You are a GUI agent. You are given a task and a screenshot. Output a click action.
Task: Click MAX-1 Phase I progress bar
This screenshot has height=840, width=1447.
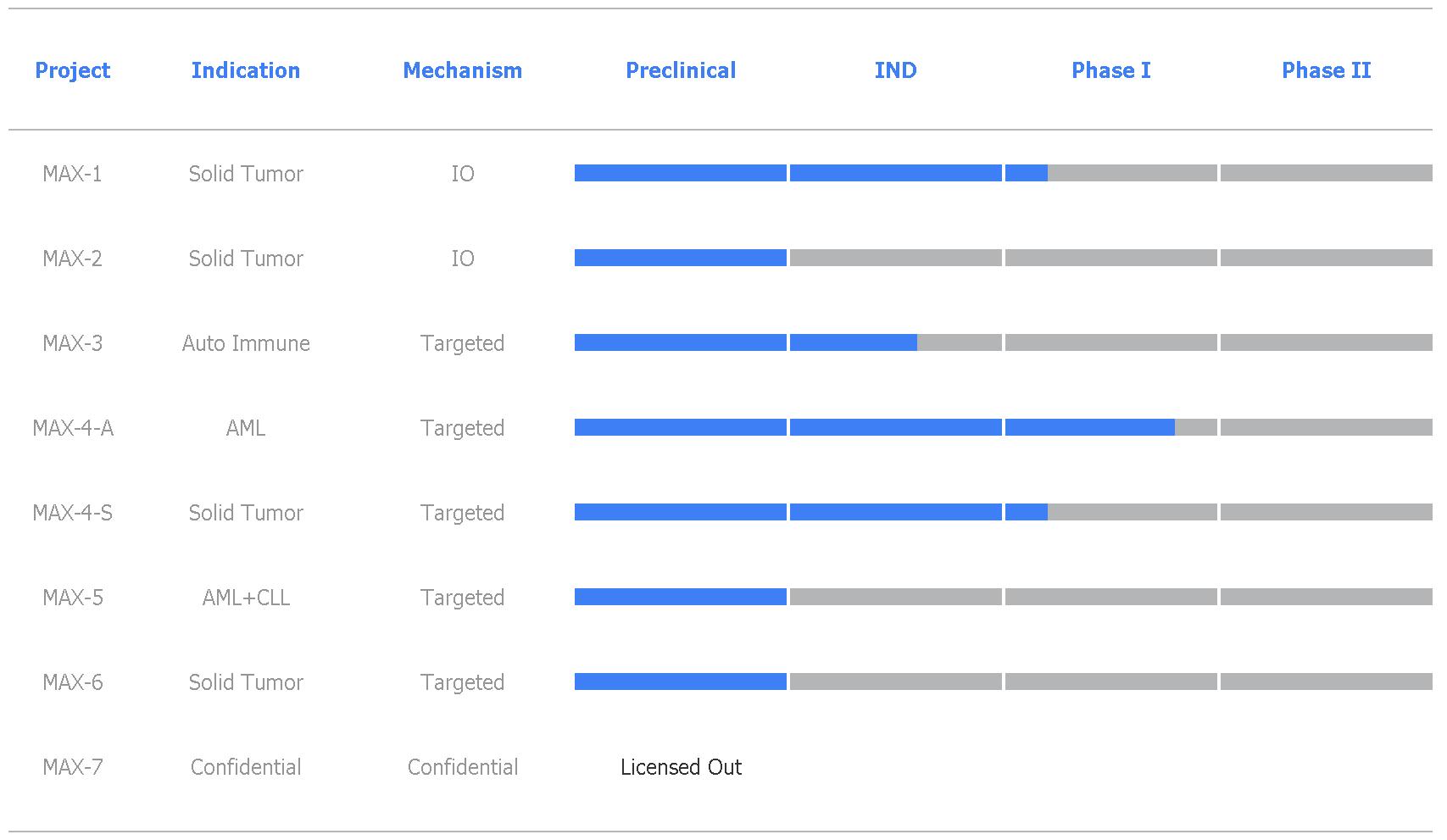coord(1111,173)
